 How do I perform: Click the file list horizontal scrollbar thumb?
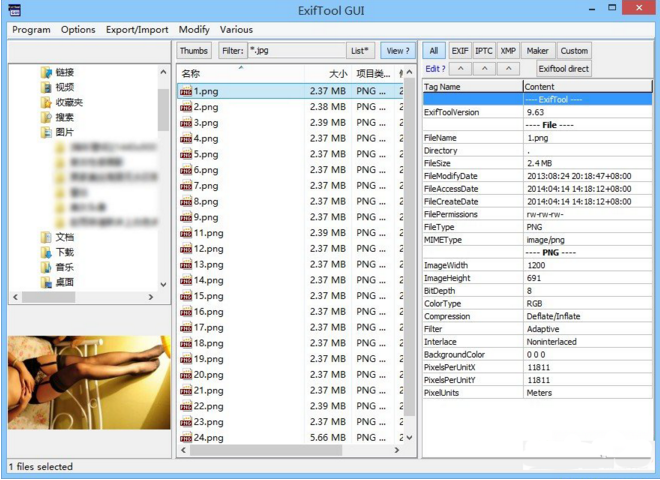pyautogui.click(x=266, y=450)
